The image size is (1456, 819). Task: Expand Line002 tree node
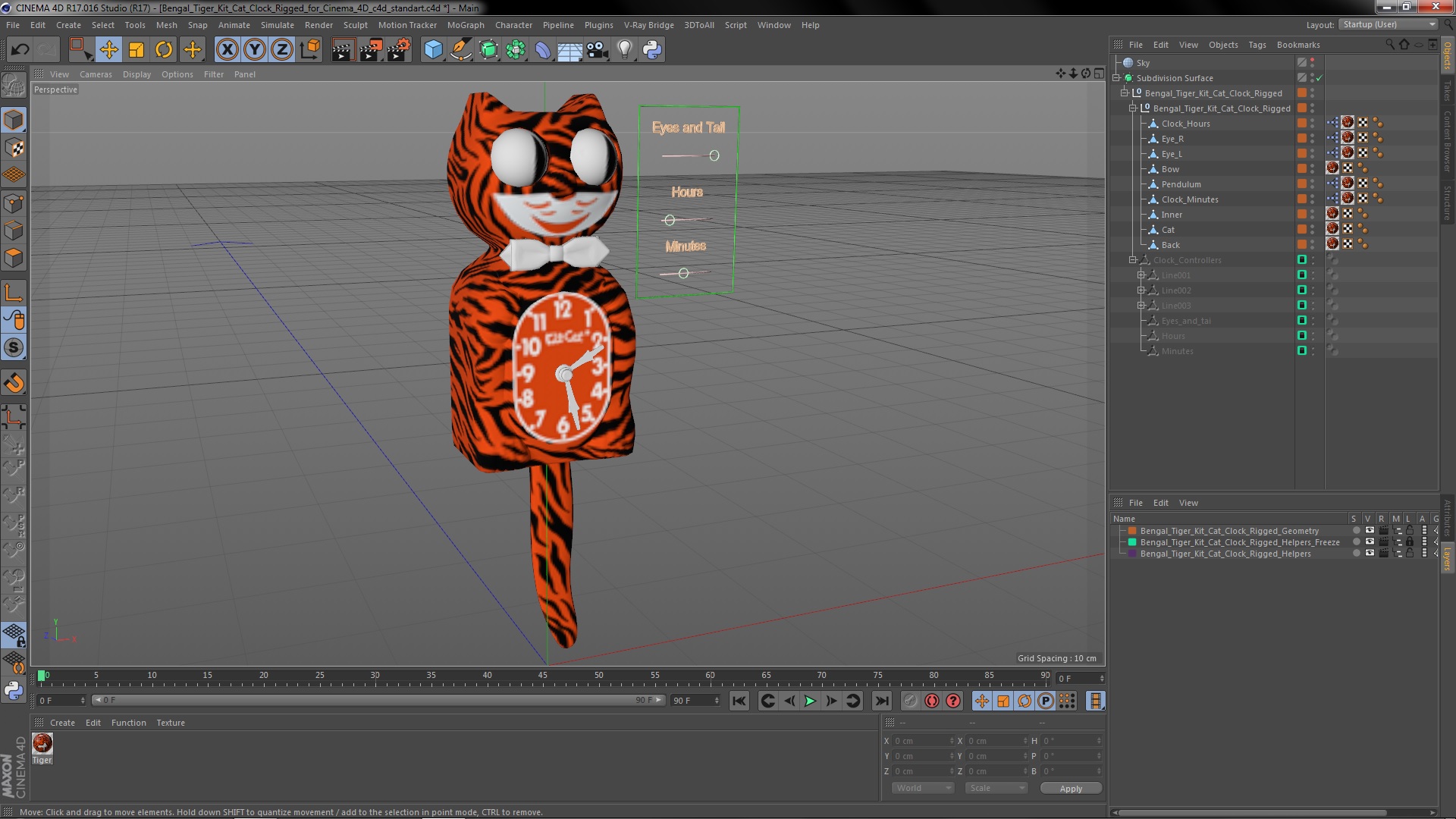(x=1141, y=290)
